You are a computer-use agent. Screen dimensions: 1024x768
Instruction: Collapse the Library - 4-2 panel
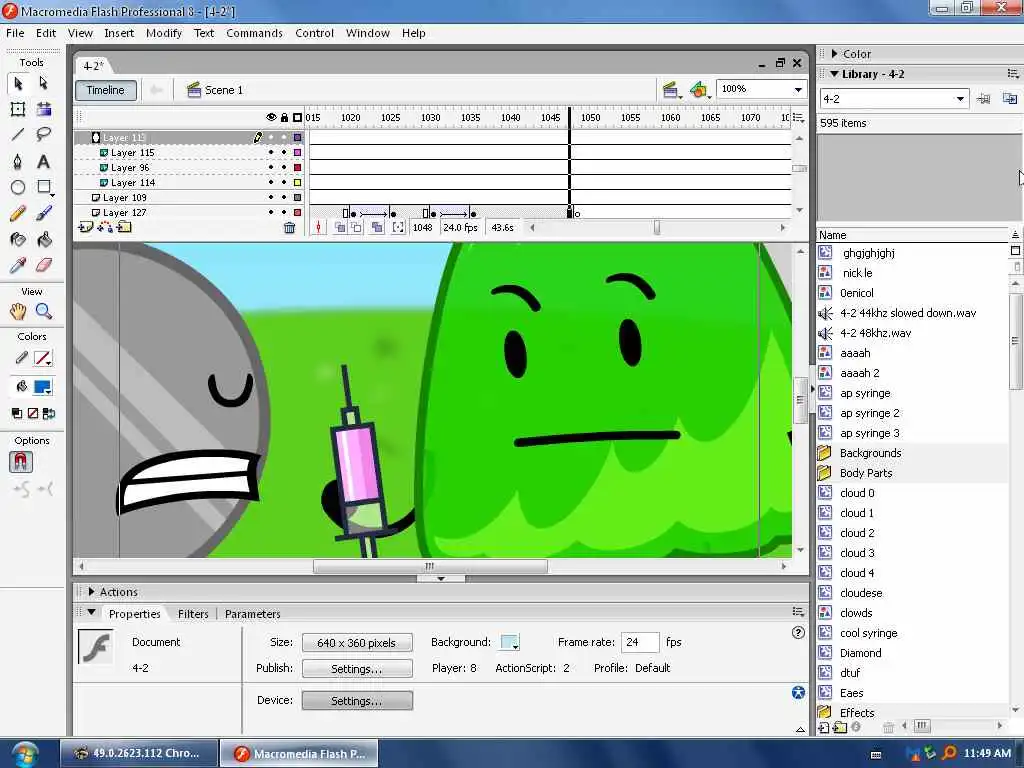click(834, 74)
